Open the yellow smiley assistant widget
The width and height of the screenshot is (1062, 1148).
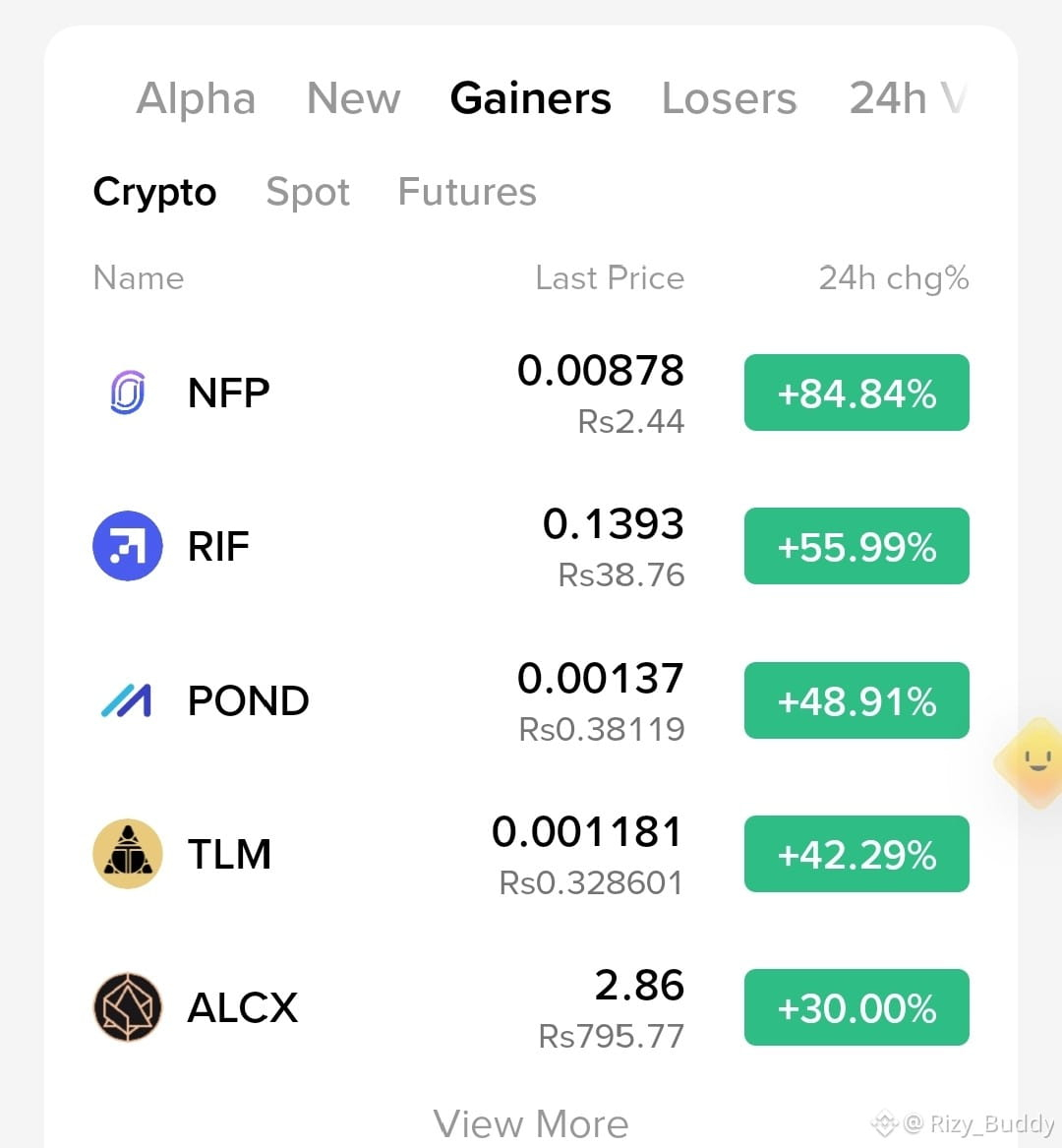(1031, 763)
